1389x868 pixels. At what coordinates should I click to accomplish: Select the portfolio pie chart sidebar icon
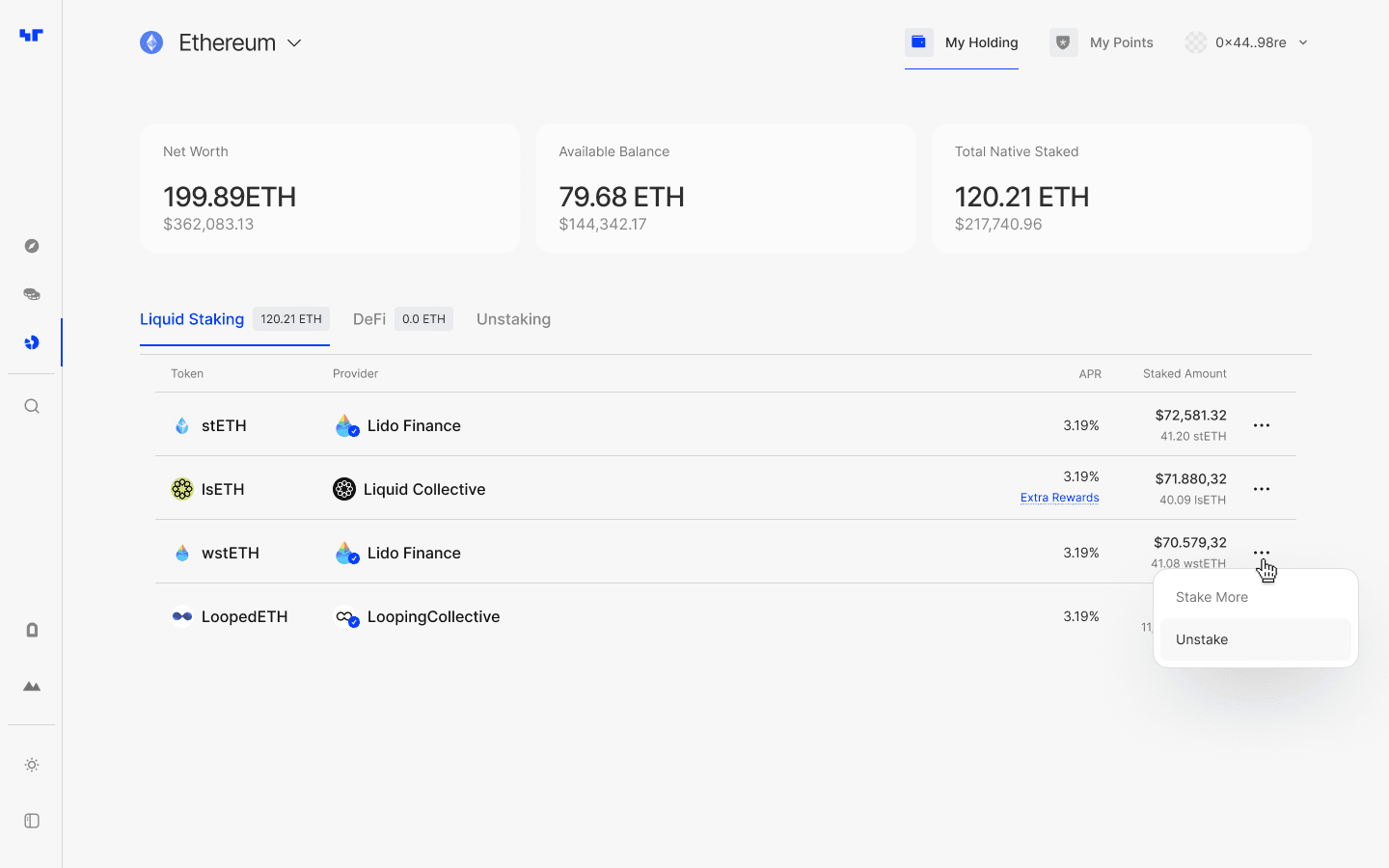(x=32, y=342)
